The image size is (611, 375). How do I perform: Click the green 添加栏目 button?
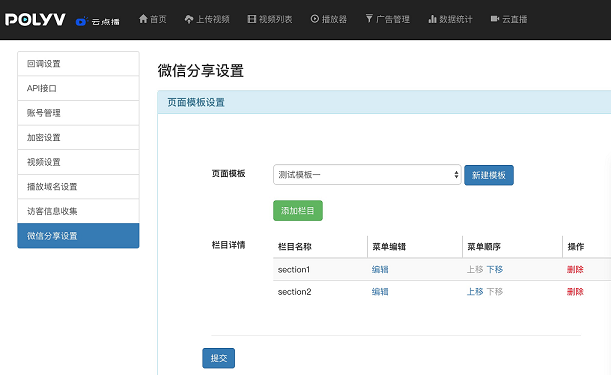point(298,210)
